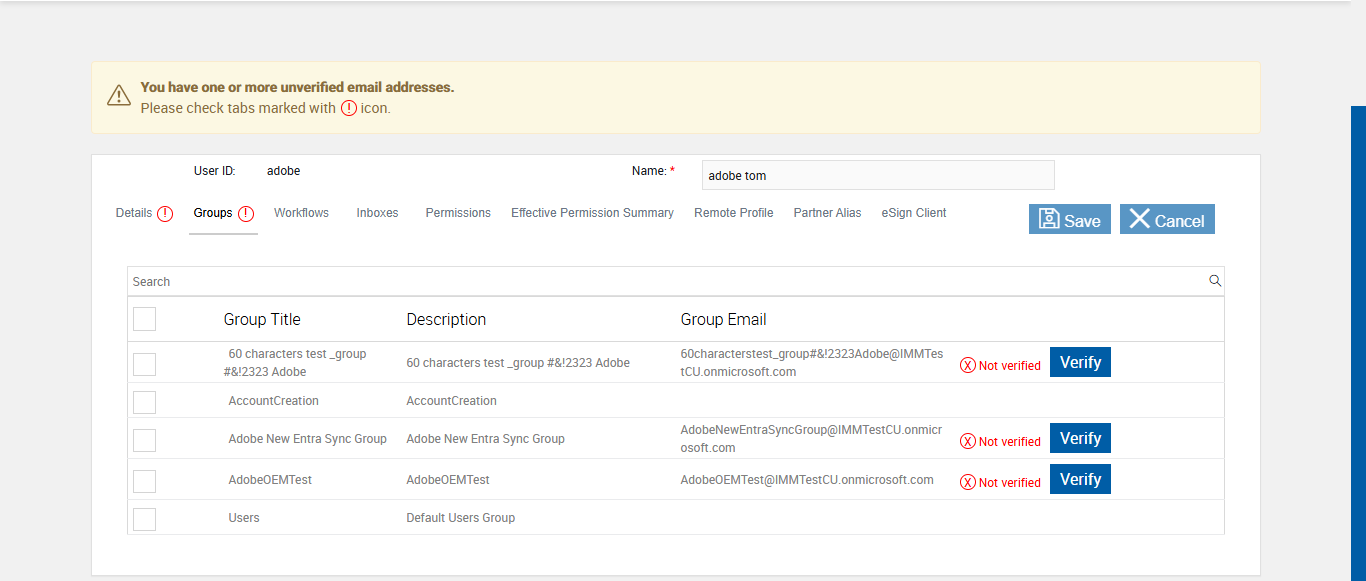Go to the Remote Profile tab
The width and height of the screenshot is (1366, 581).
(733, 213)
